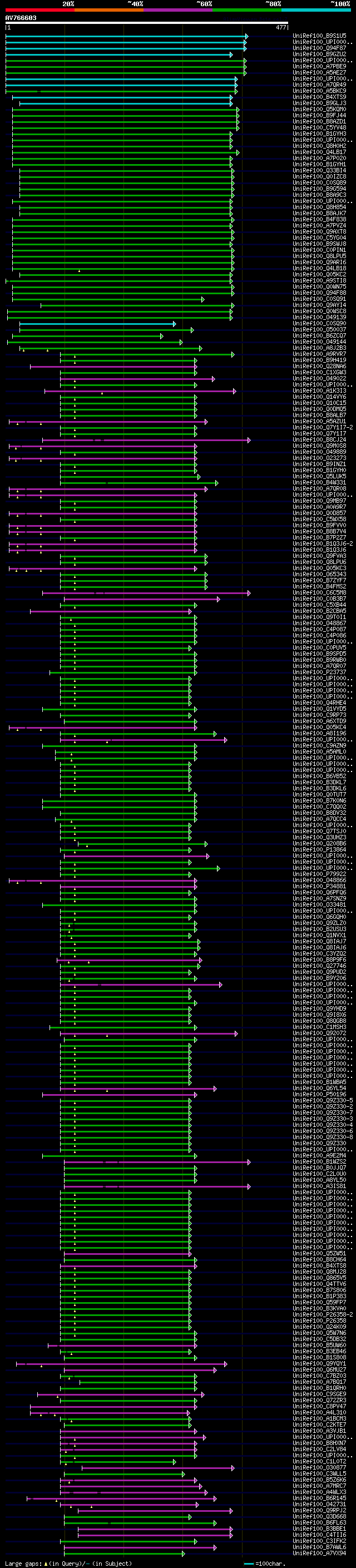Open hit UniRef100_A5AE27
The image size is (356, 1568).
[x=319, y=72]
